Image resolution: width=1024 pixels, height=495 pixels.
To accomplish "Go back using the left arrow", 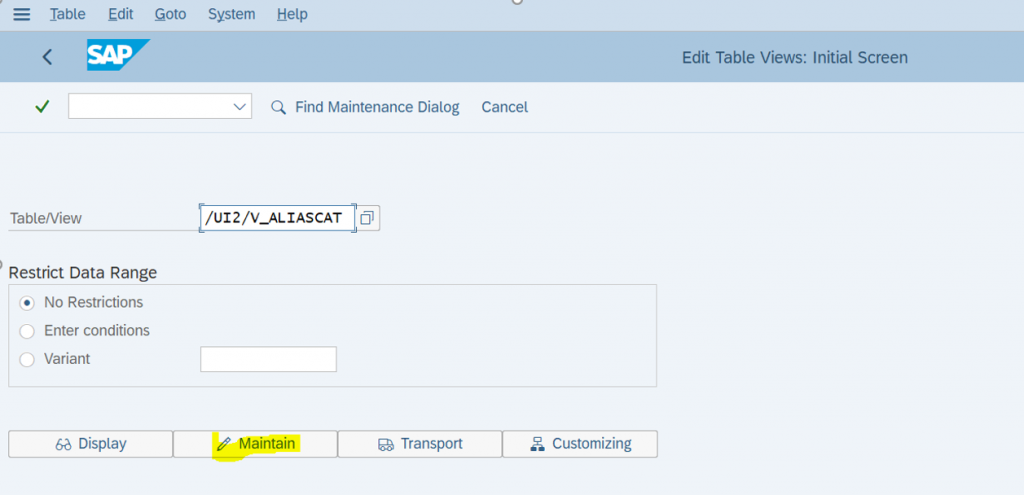I will pyautogui.click(x=47, y=57).
